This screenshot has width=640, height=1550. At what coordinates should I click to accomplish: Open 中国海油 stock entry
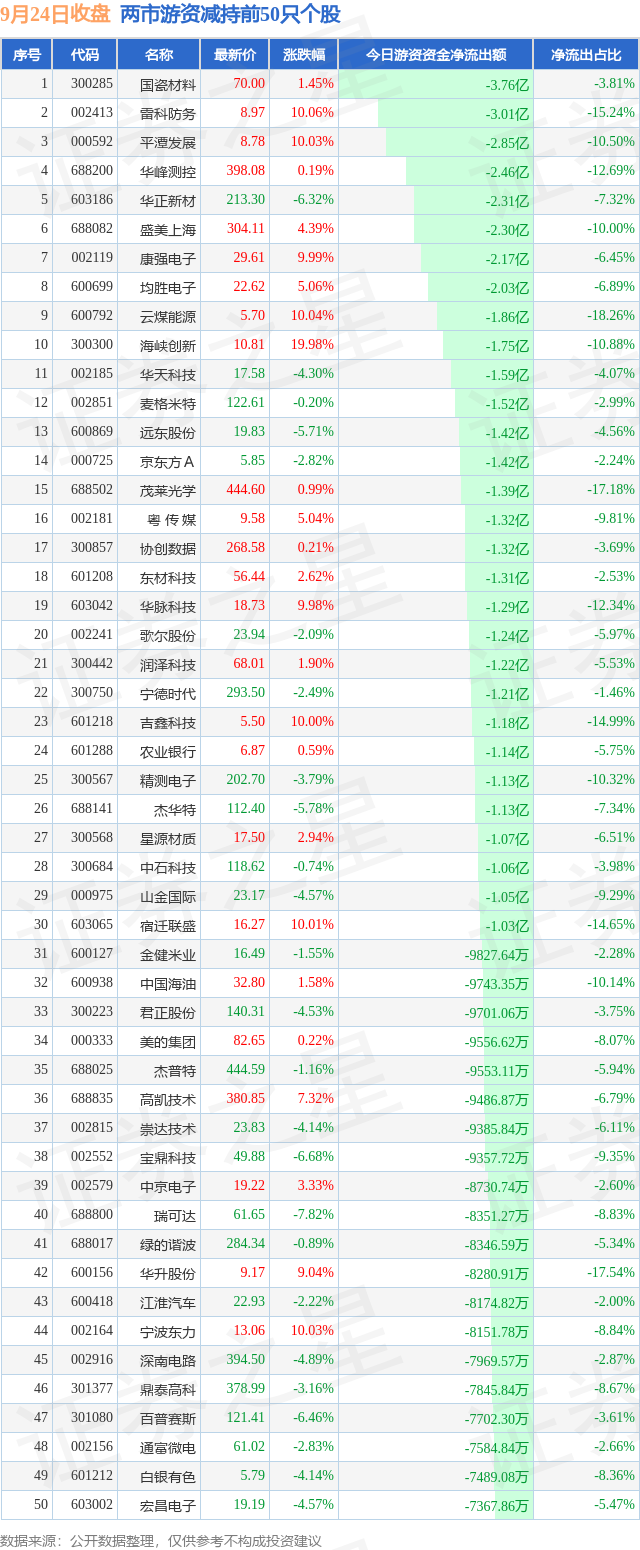click(168, 983)
